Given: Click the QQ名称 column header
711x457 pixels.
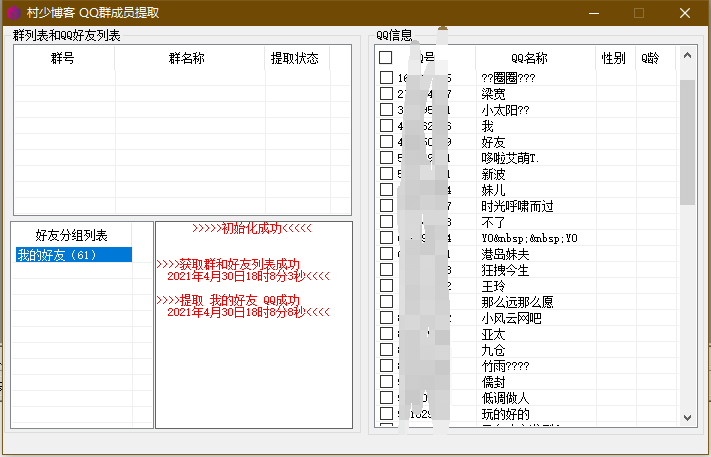Looking at the screenshot, I should [529, 58].
